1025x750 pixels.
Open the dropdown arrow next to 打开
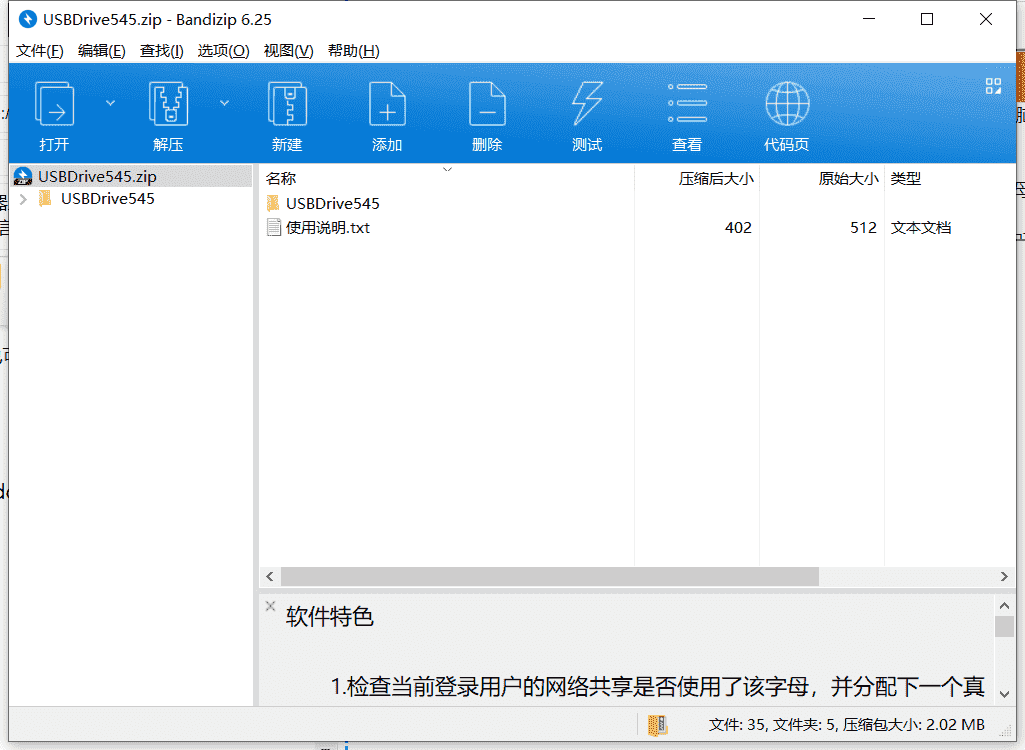(110, 103)
